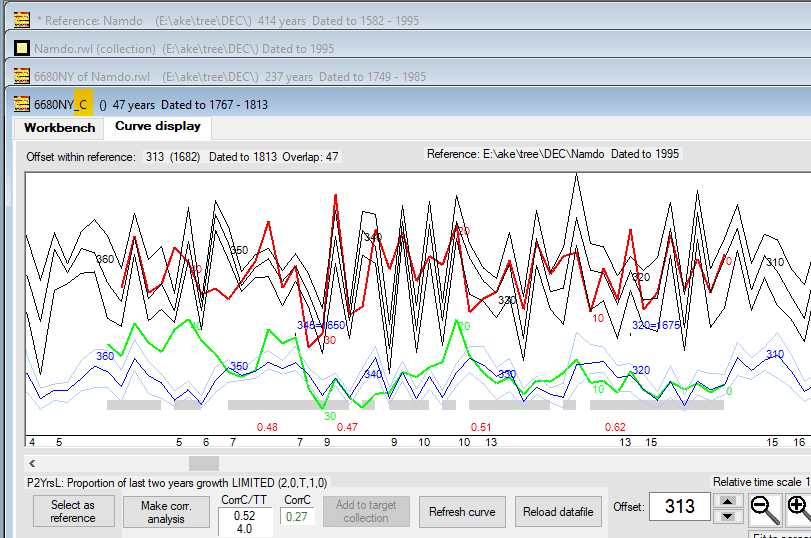
Task: Click the red correlation value 0.48
Action: [267, 427]
